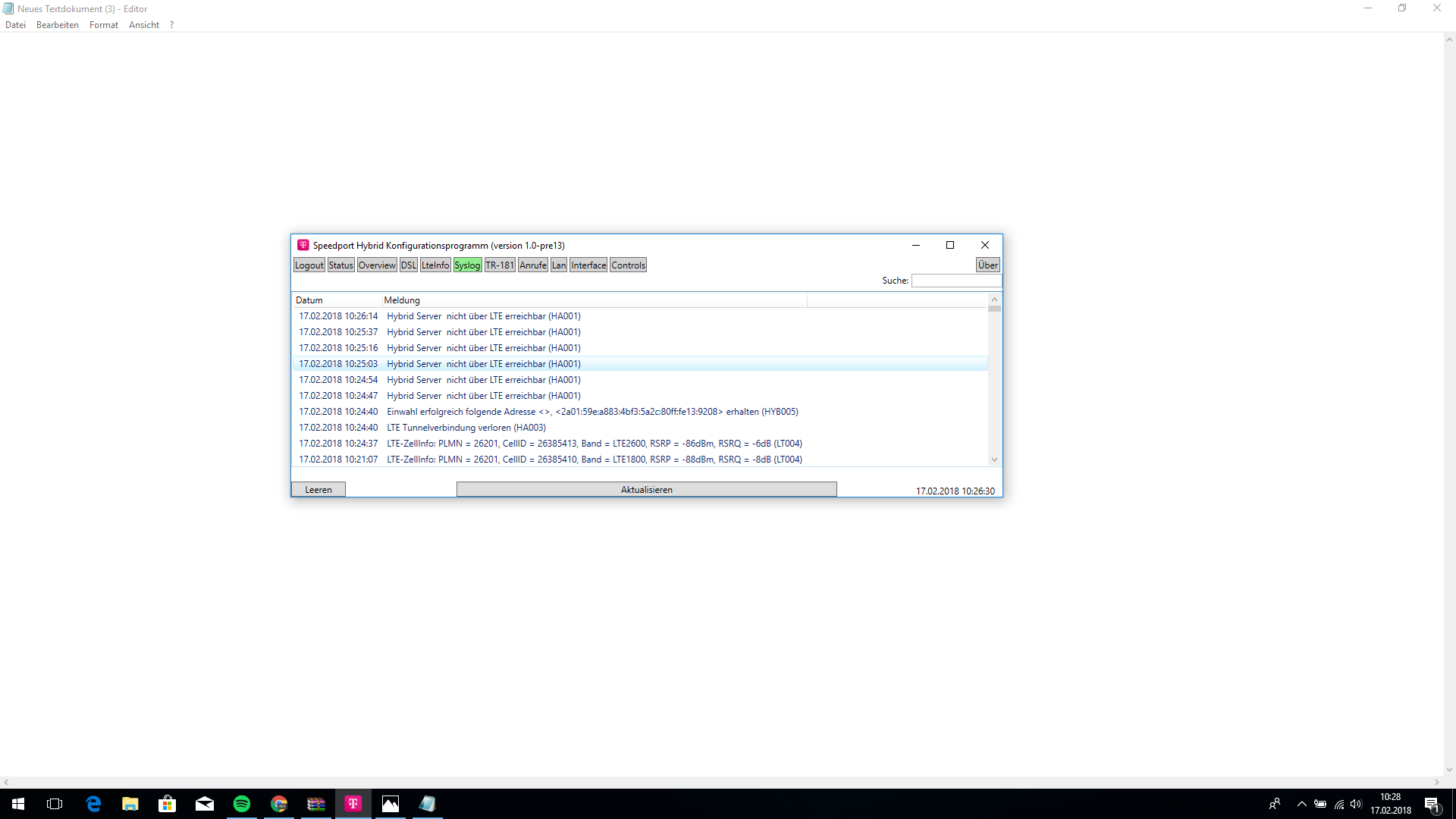Image resolution: width=1456 pixels, height=819 pixels.
Task: Open the Ansicht menu in Editor
Action: pos(144,25)
